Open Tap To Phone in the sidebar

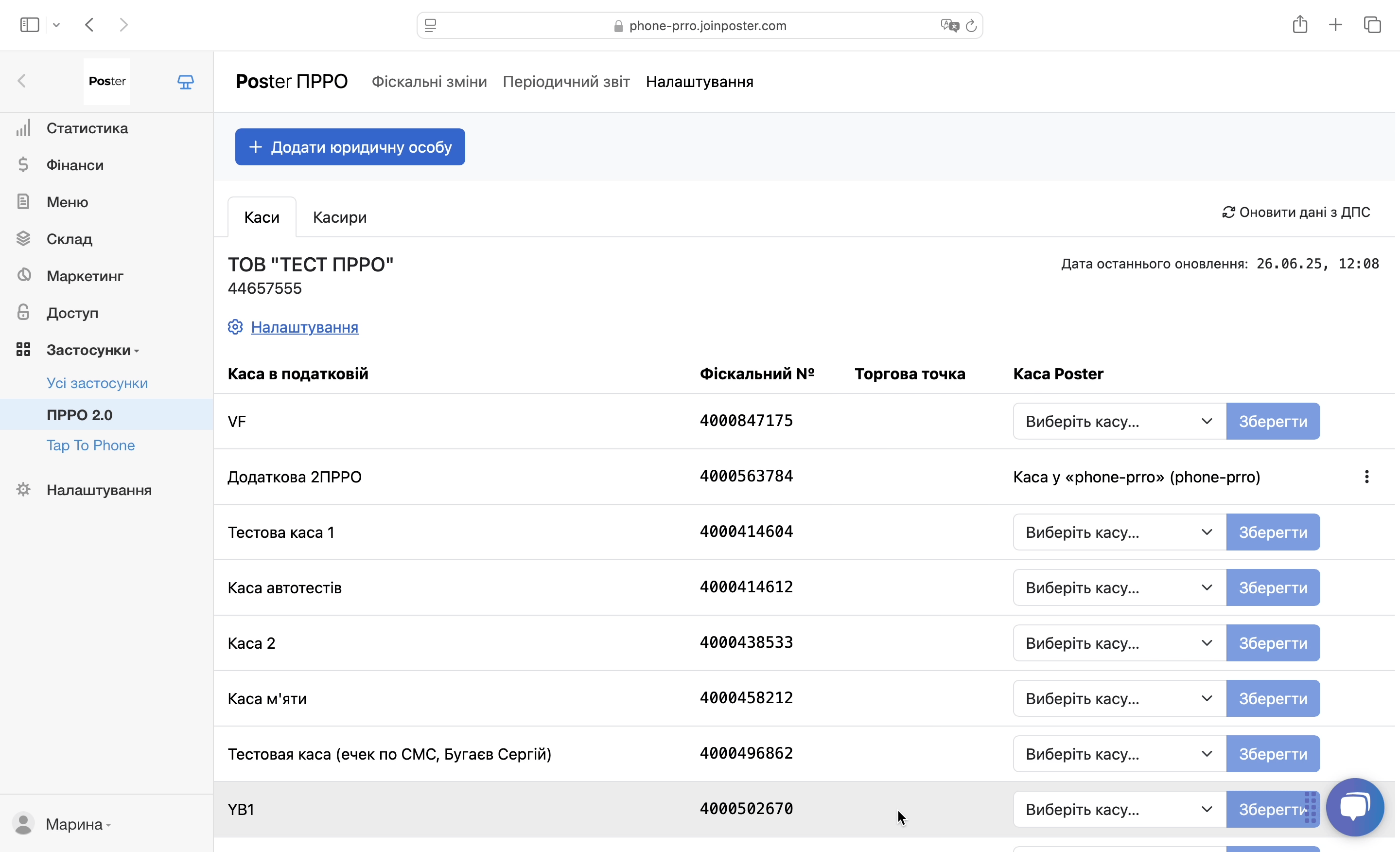[x=91, y=445]
